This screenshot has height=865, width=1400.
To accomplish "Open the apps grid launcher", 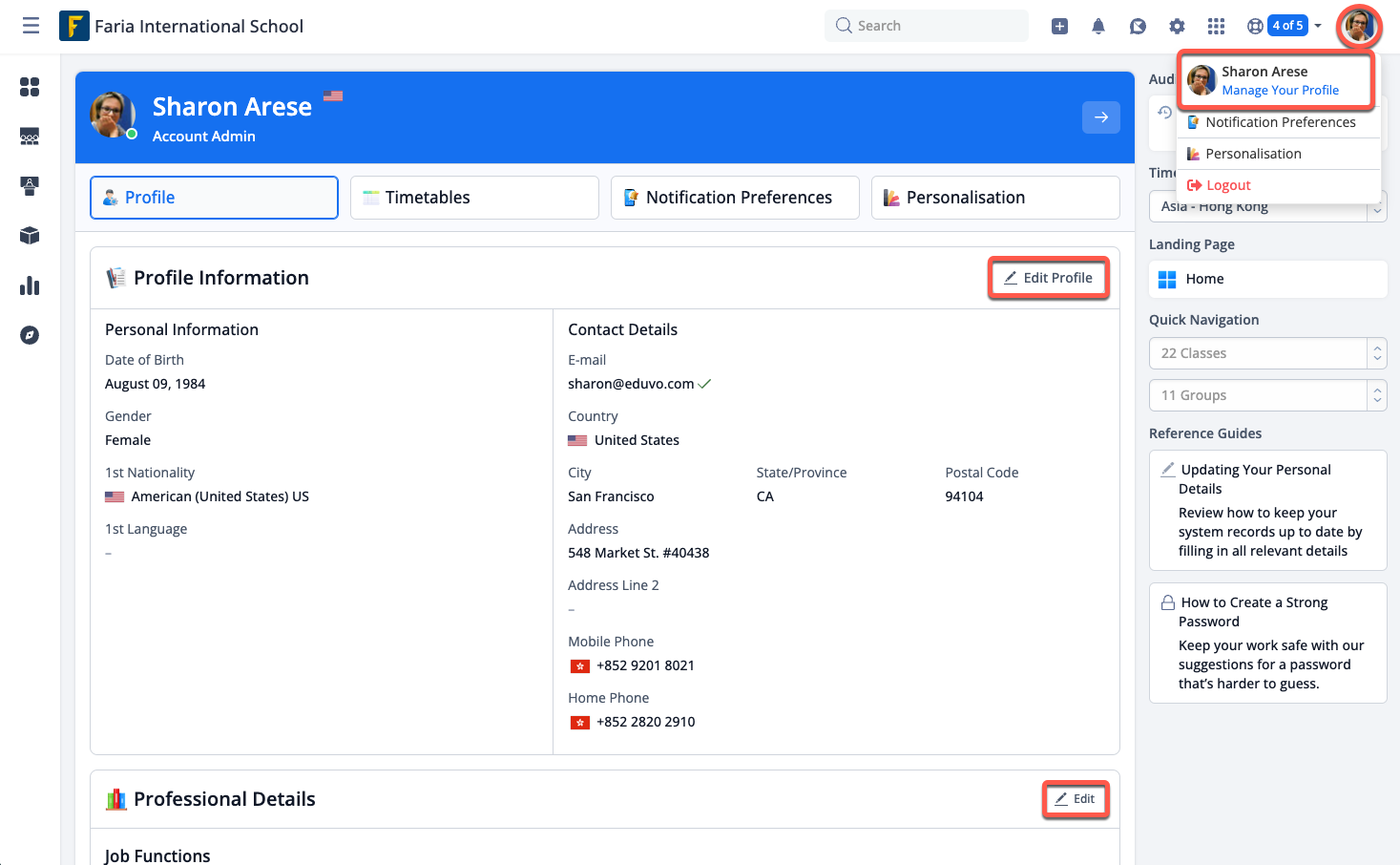I will (x=1216, y=26).
